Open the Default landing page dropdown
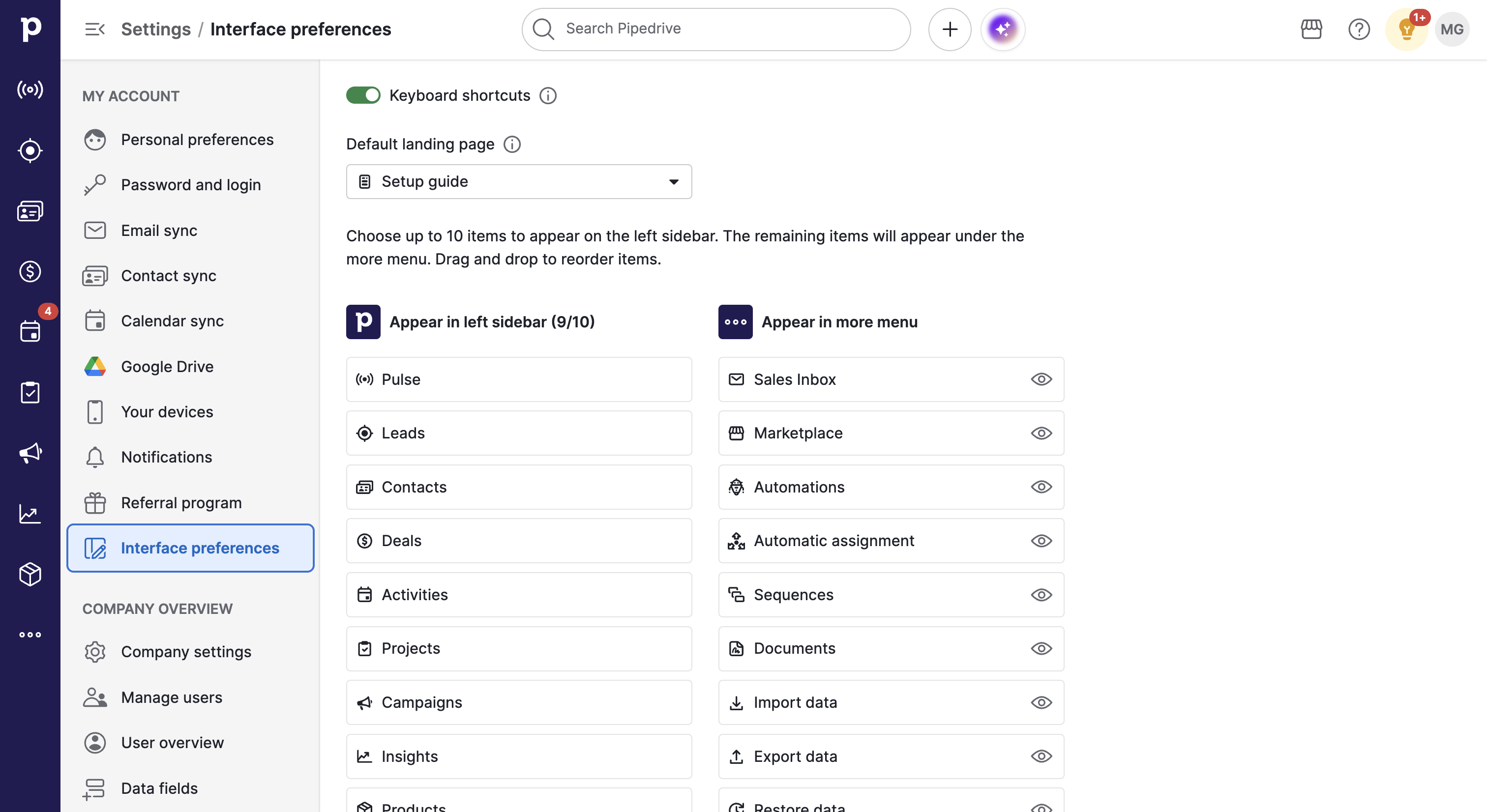1487x812 pixels. click(x=519, y=182)
